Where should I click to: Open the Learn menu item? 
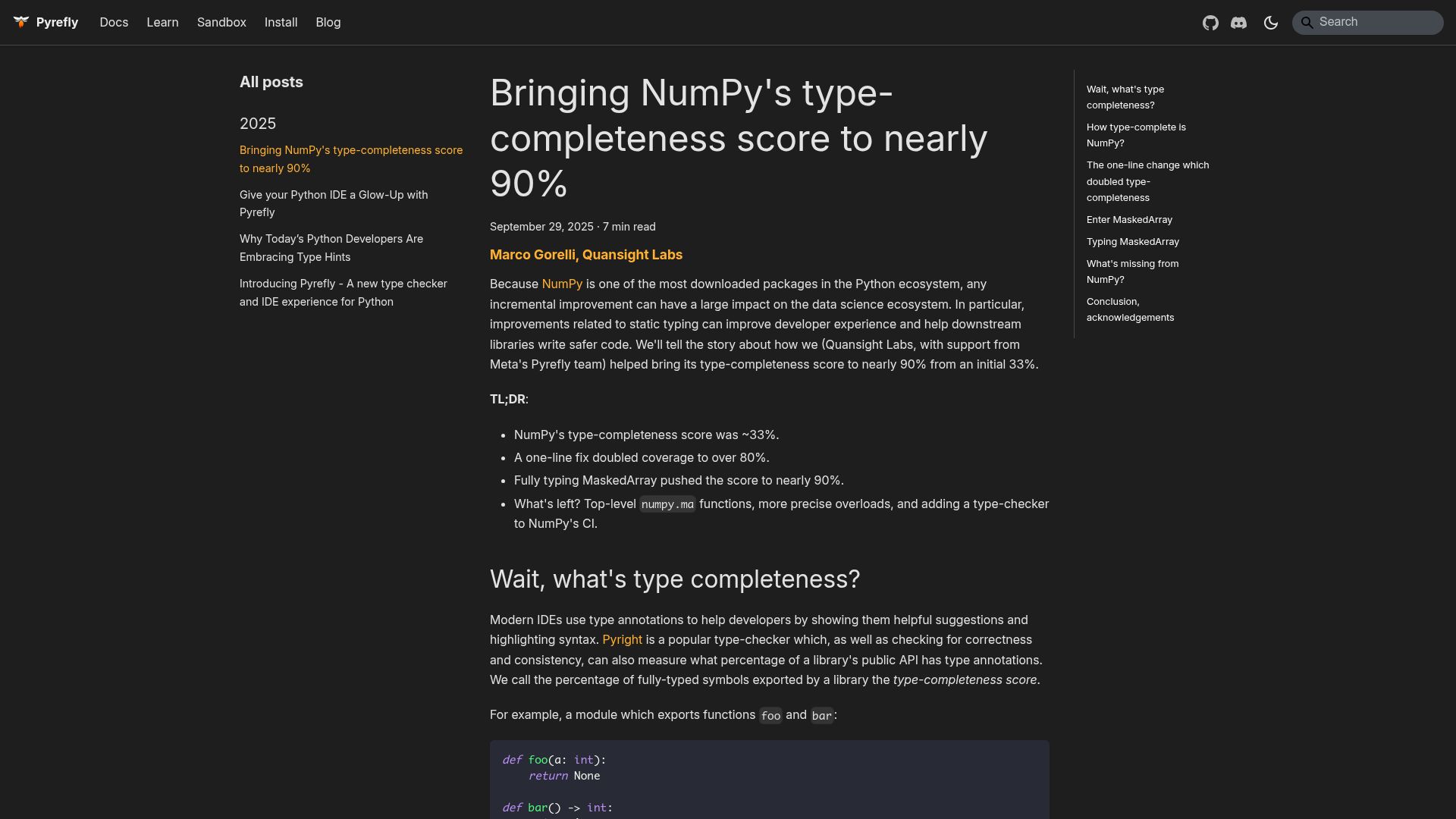click(162, 23)
